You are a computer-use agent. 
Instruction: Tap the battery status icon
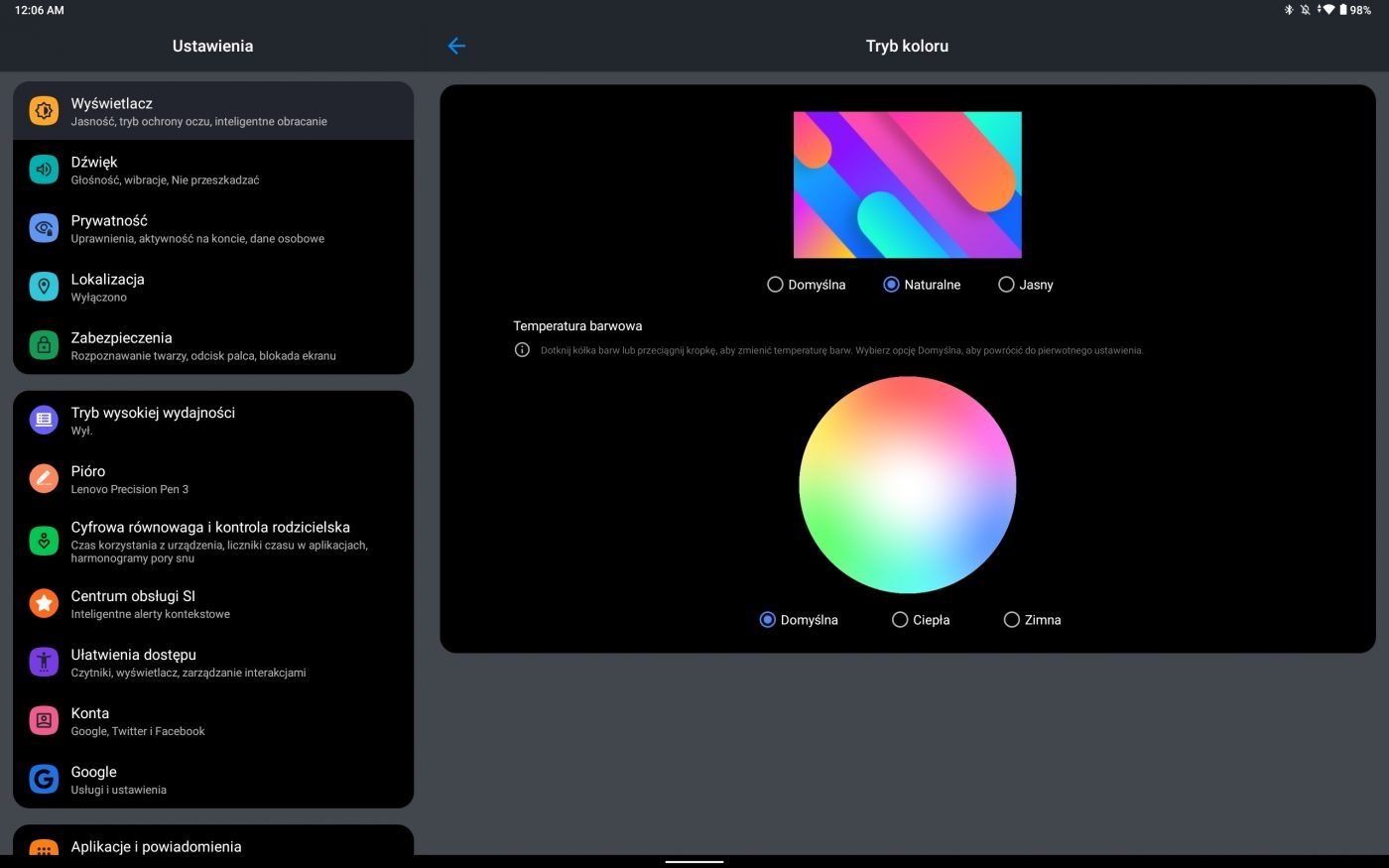(x=1343, y=10)
